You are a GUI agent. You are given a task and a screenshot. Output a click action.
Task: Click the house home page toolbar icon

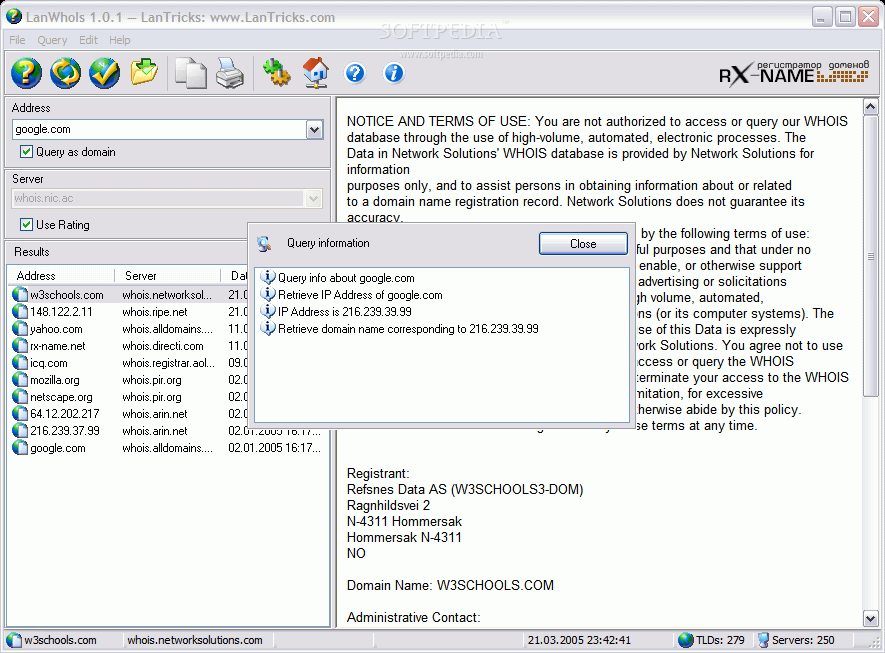[x=316, y=73]
